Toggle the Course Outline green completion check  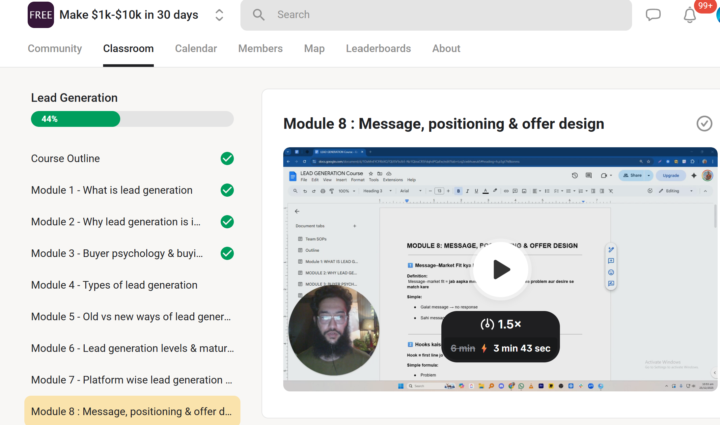pos(227,158)
